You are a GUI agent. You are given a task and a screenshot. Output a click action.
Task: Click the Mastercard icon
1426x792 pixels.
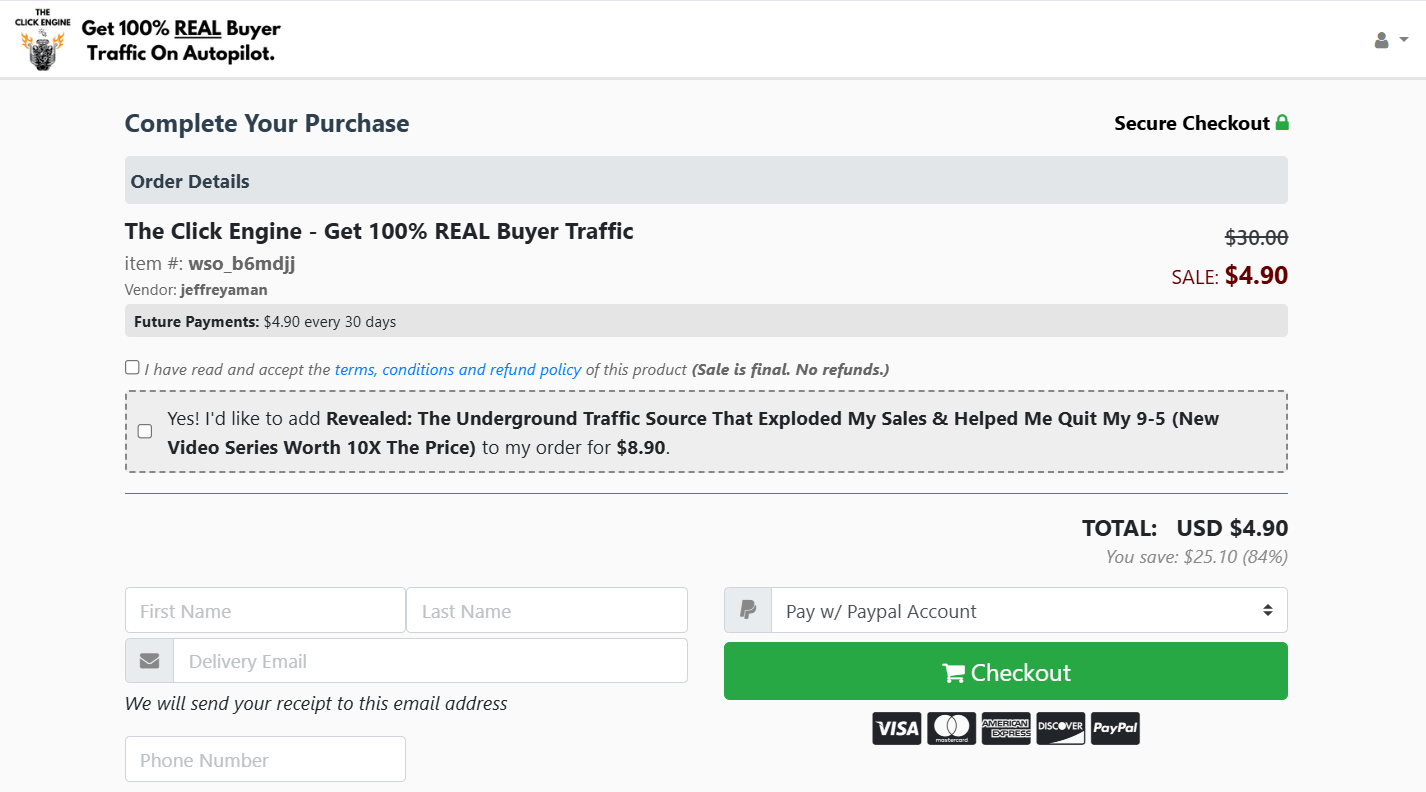tap(951, 728)
